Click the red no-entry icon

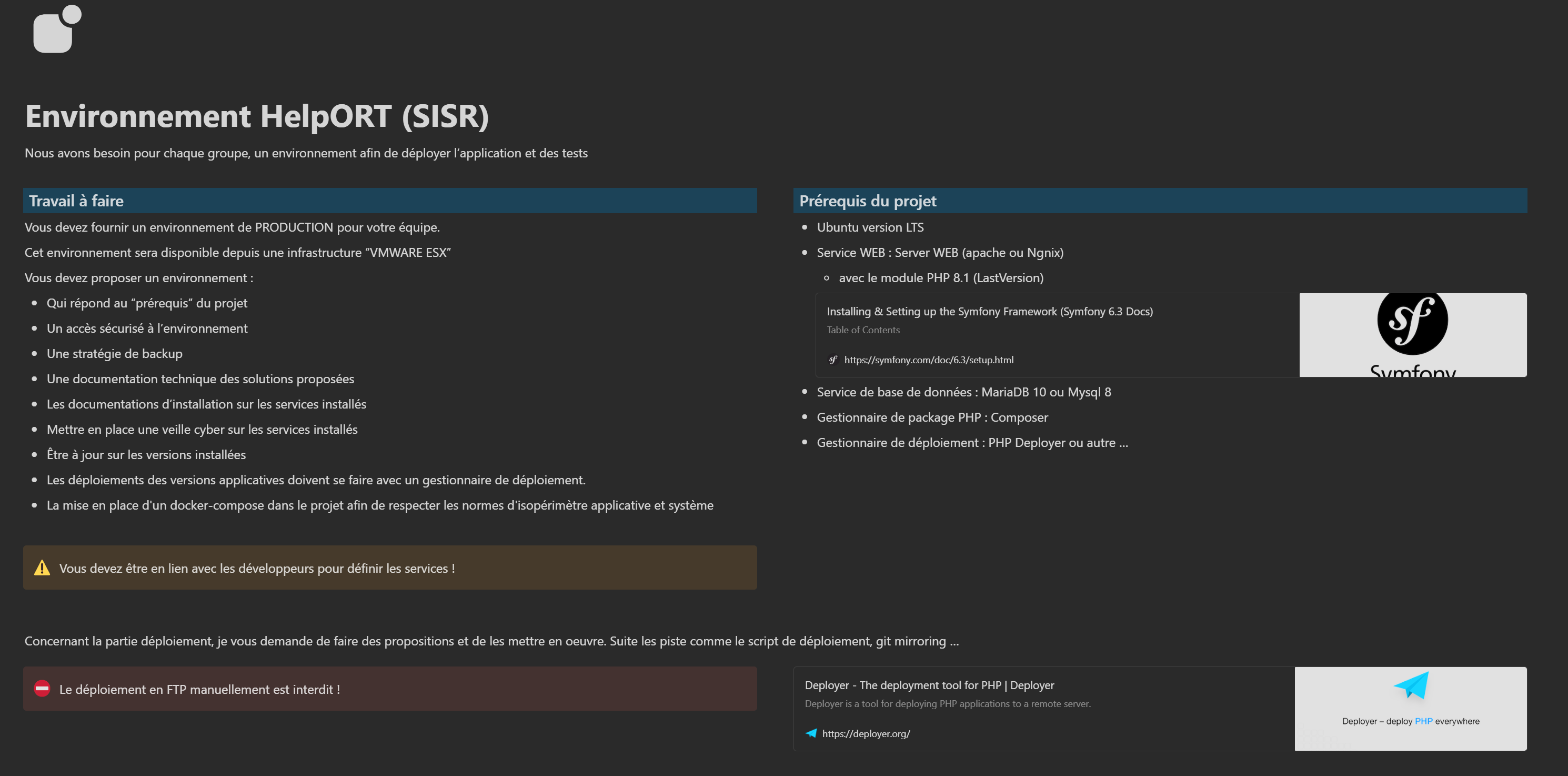[42, 688]
